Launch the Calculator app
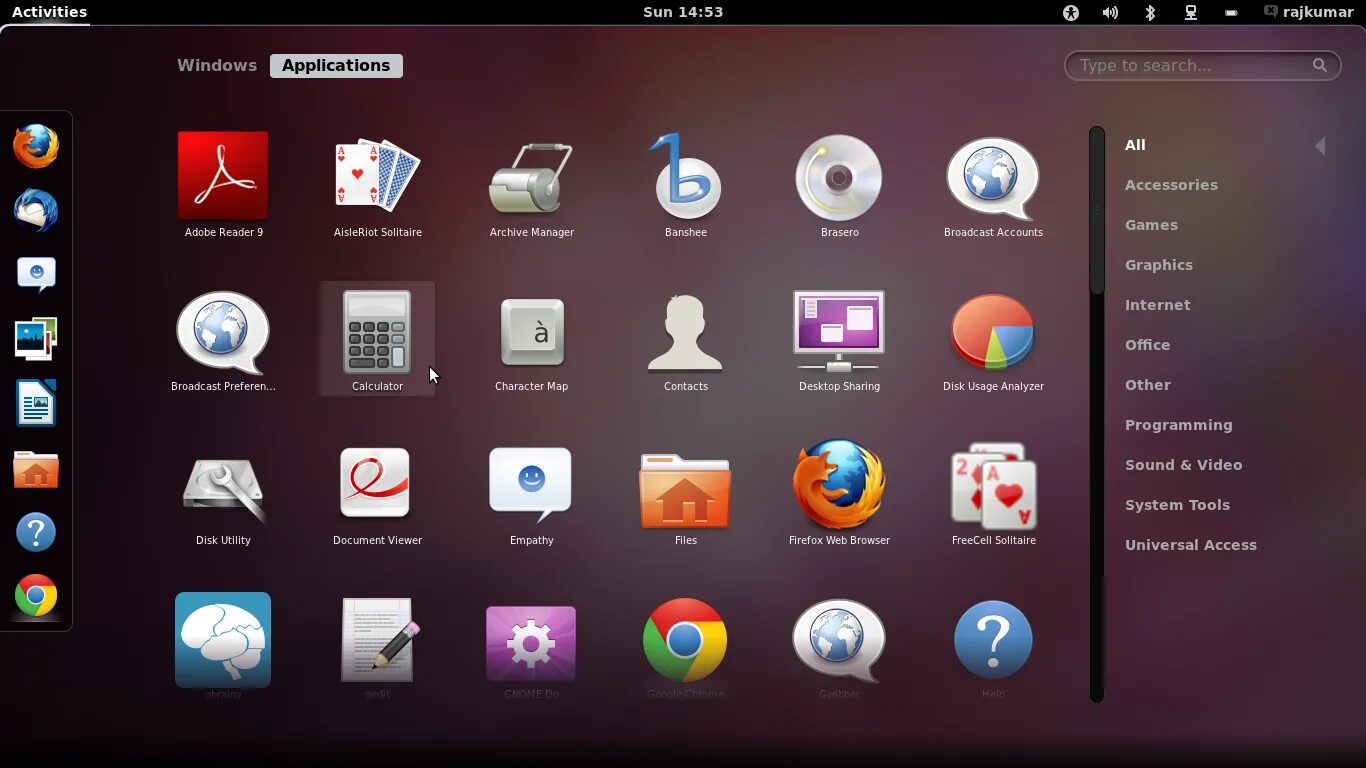Screen dimensions: 1366x768 click(377, 340)
